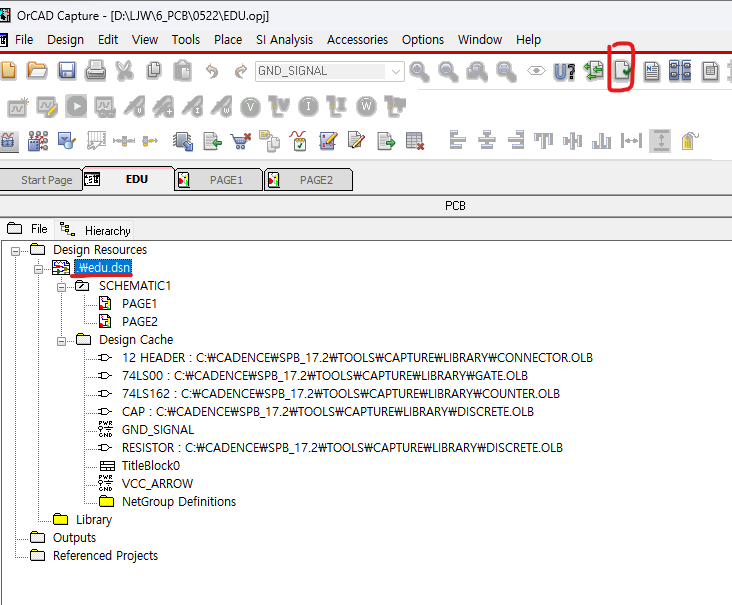Collapse the Design Resources tree node
Screen dimensions: 732x605
coord(15,251)
